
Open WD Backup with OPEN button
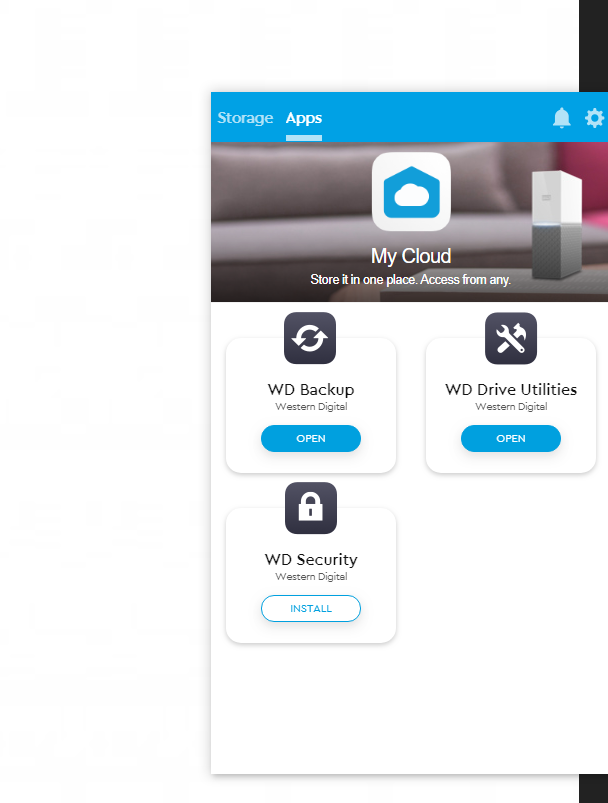pos(311,438)
